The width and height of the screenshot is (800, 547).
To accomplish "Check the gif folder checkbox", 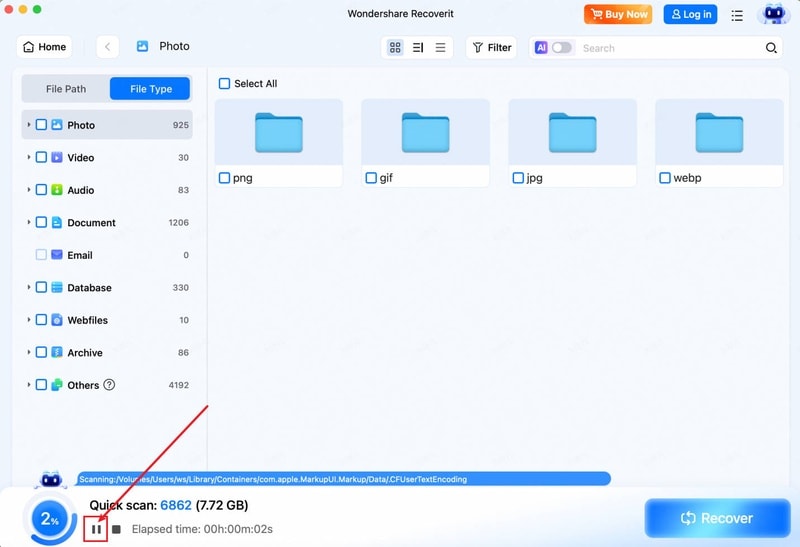I will point(371,178).
